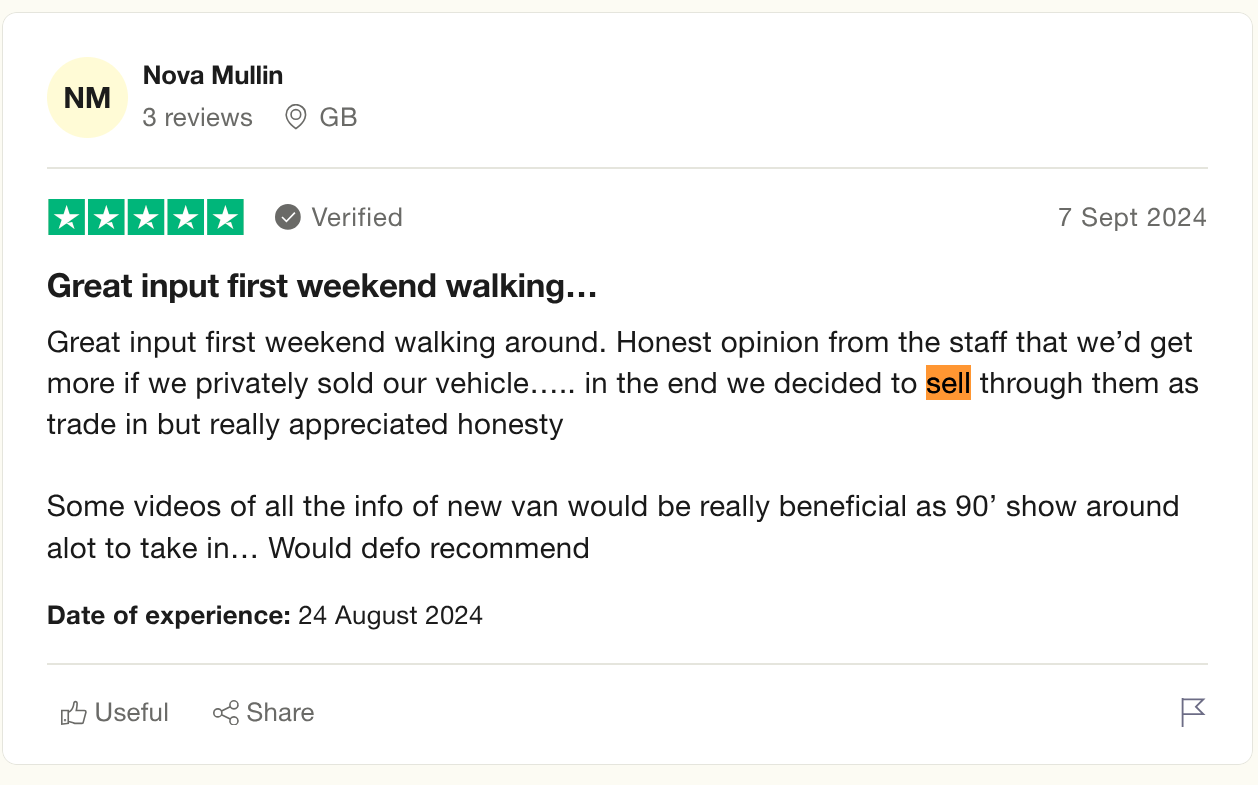This screenshot has width=1258, height=785.
Task: Click the Verified checkmark badge icon
Action: (288, 217)
